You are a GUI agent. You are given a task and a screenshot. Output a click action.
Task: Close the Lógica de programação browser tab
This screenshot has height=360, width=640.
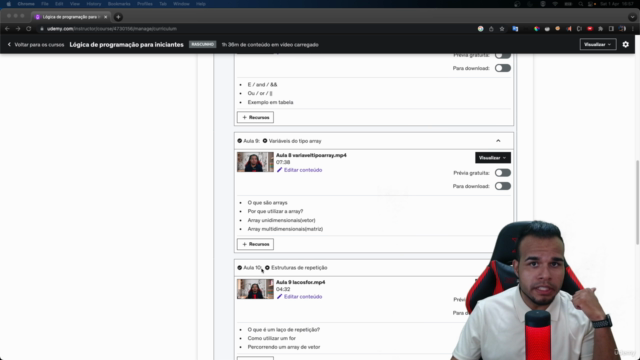[105, 17]
